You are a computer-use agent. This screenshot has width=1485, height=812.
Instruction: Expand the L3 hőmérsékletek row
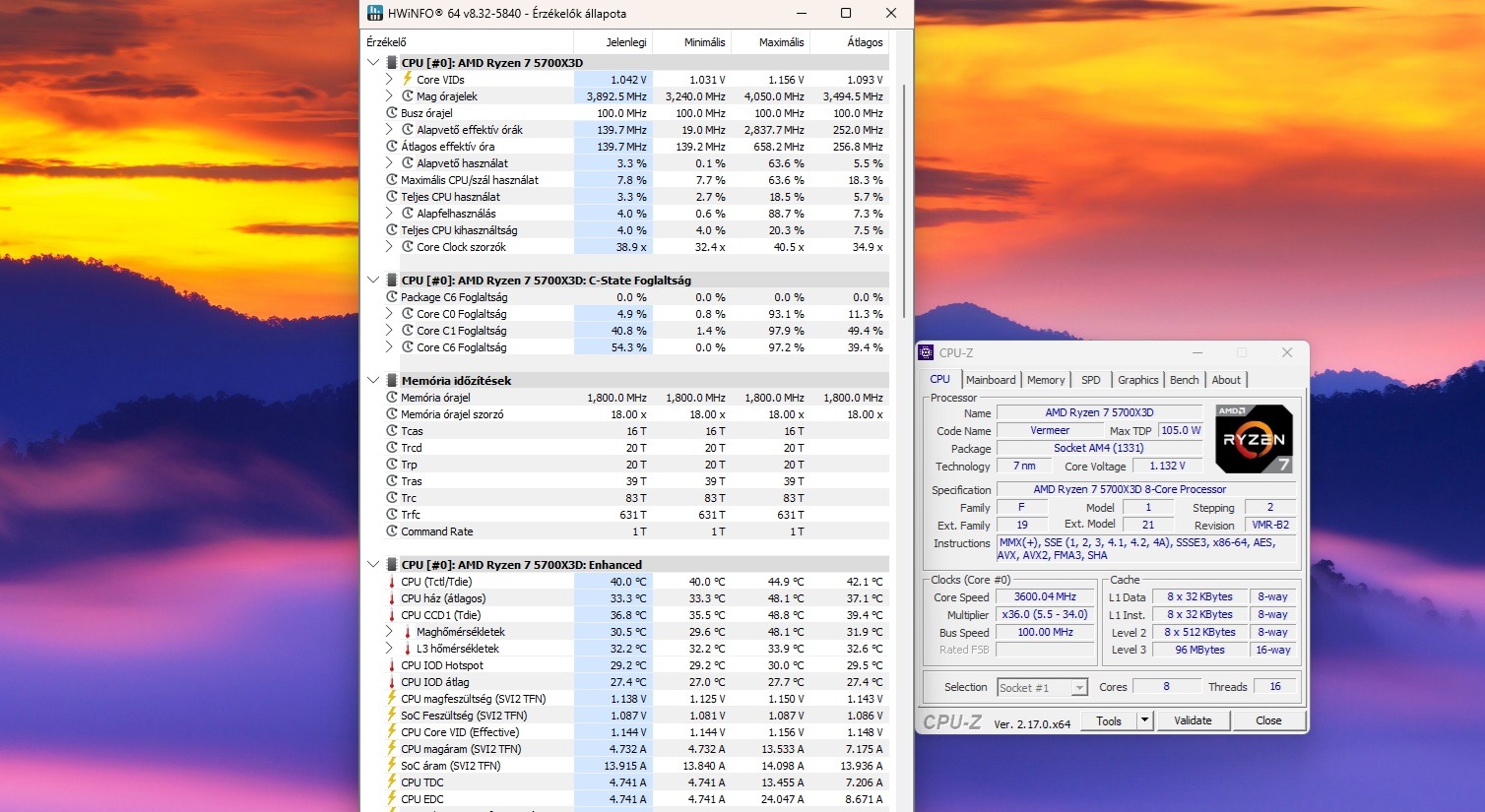click(x=389, y=649)
